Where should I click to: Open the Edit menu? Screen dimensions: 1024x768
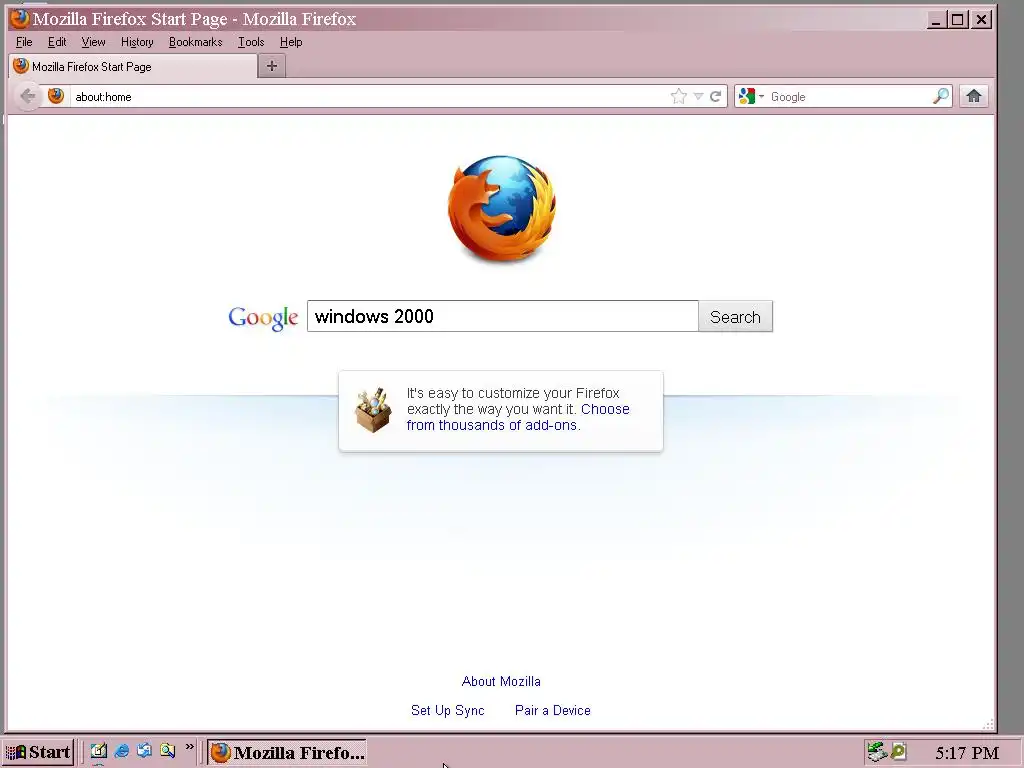pos(57,42)
